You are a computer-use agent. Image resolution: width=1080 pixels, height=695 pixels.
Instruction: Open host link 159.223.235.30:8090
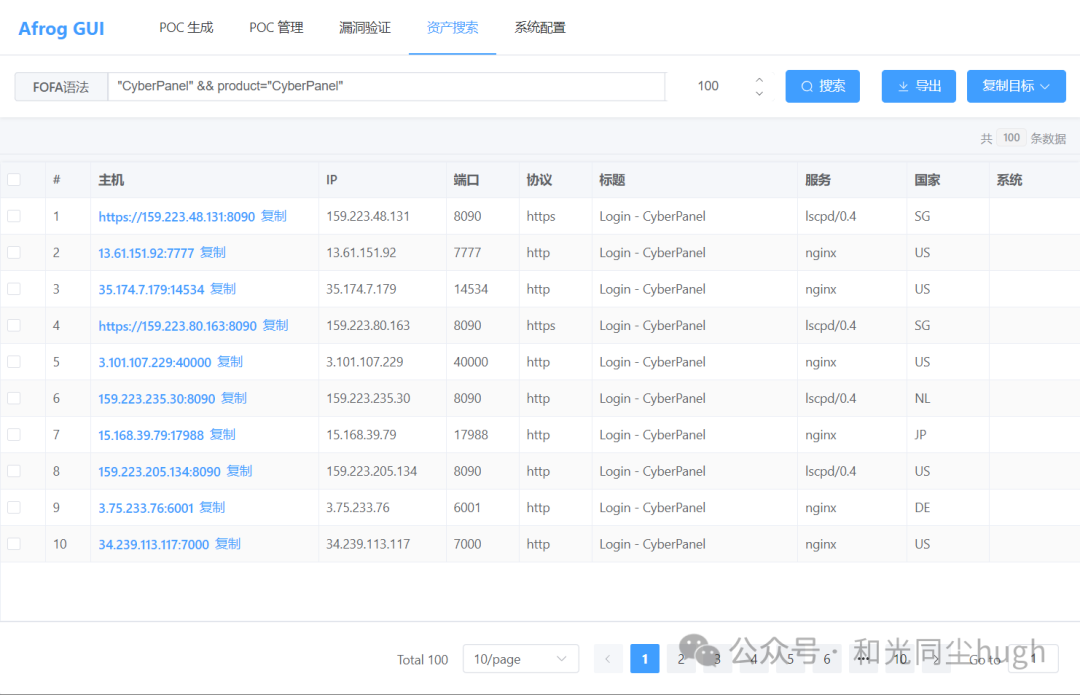click(x=156, y=399)
